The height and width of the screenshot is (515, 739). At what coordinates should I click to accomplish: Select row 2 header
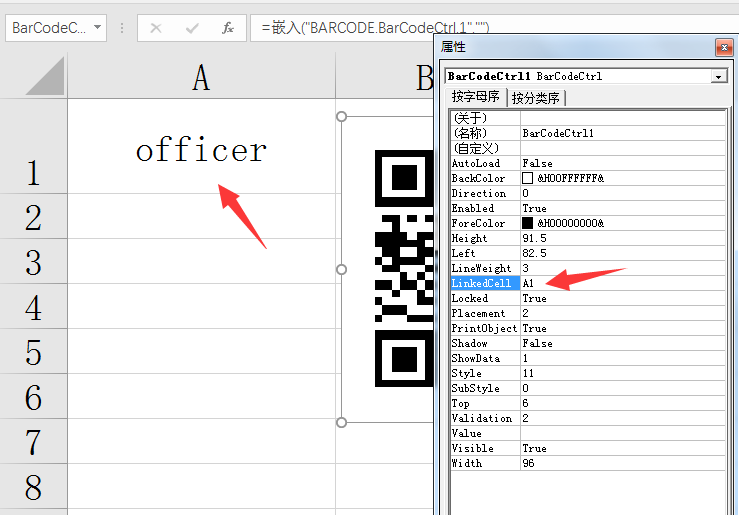(x=33, y=216)
